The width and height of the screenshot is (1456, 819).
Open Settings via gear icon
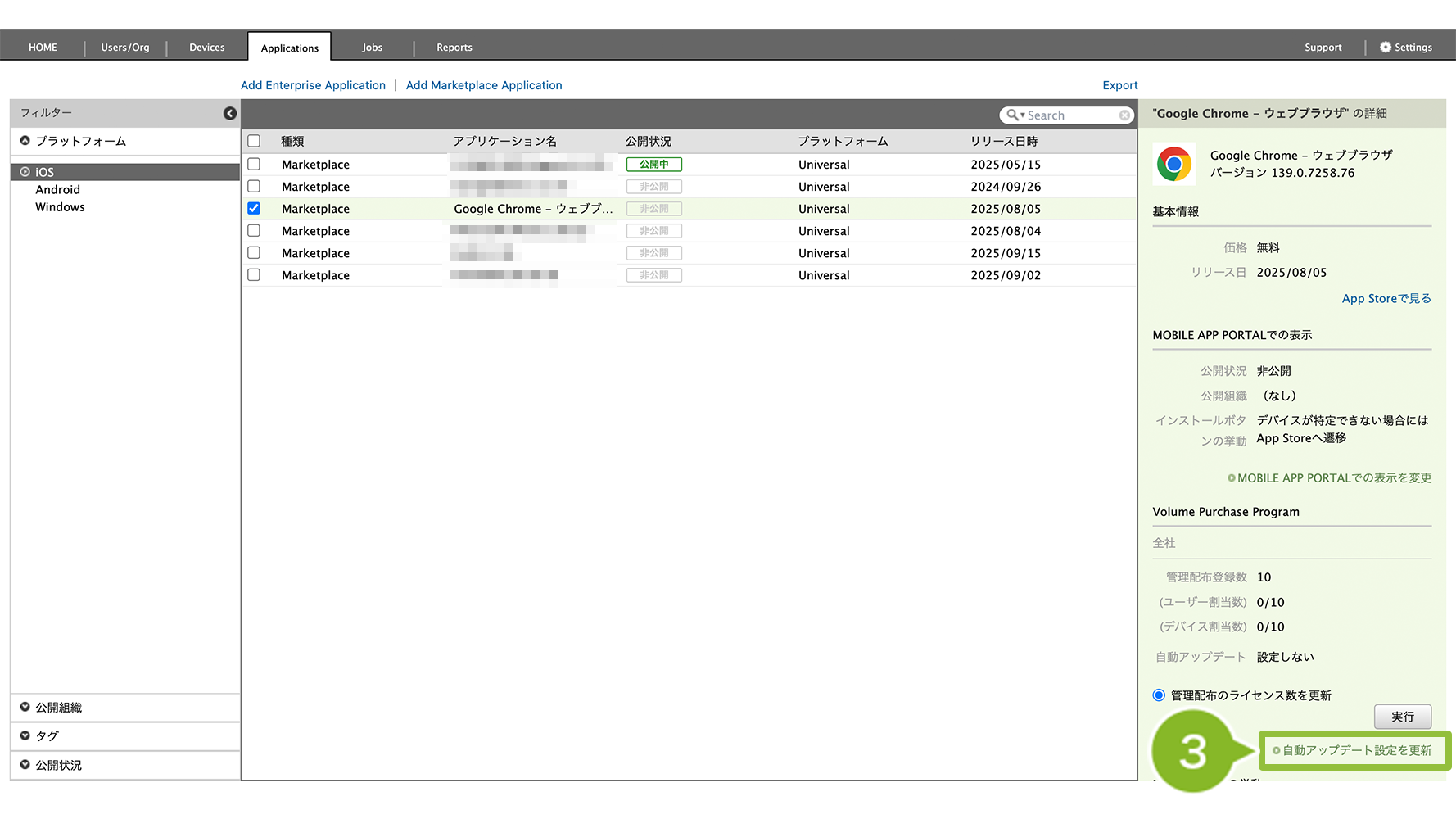click(1386, 48)
